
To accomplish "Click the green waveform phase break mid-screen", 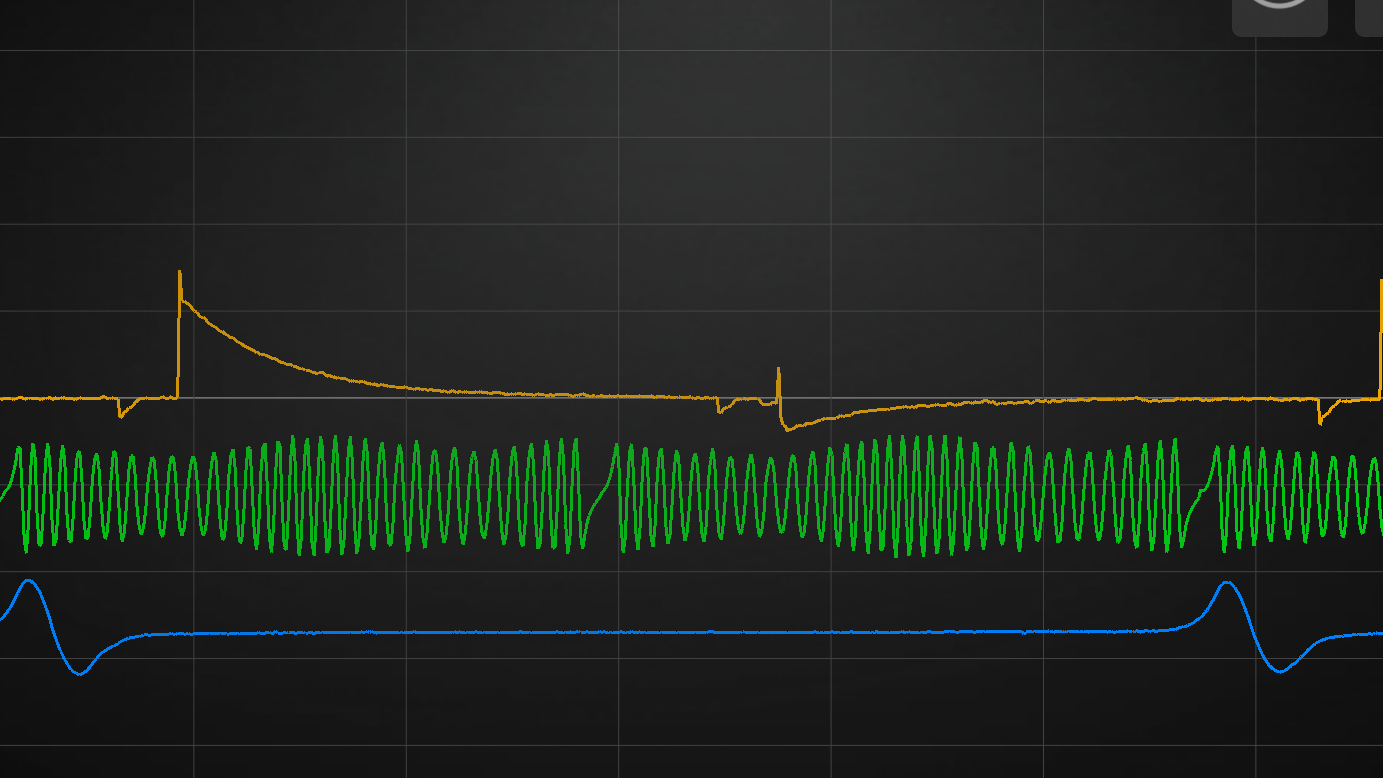I will point(598,500).
